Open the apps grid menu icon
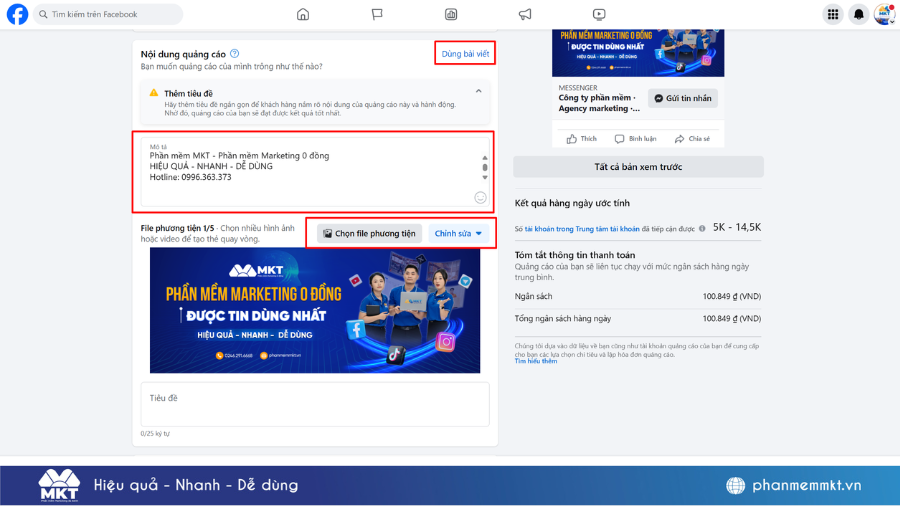Viewport: 900px width, 506px height. (x=833, y=14)
